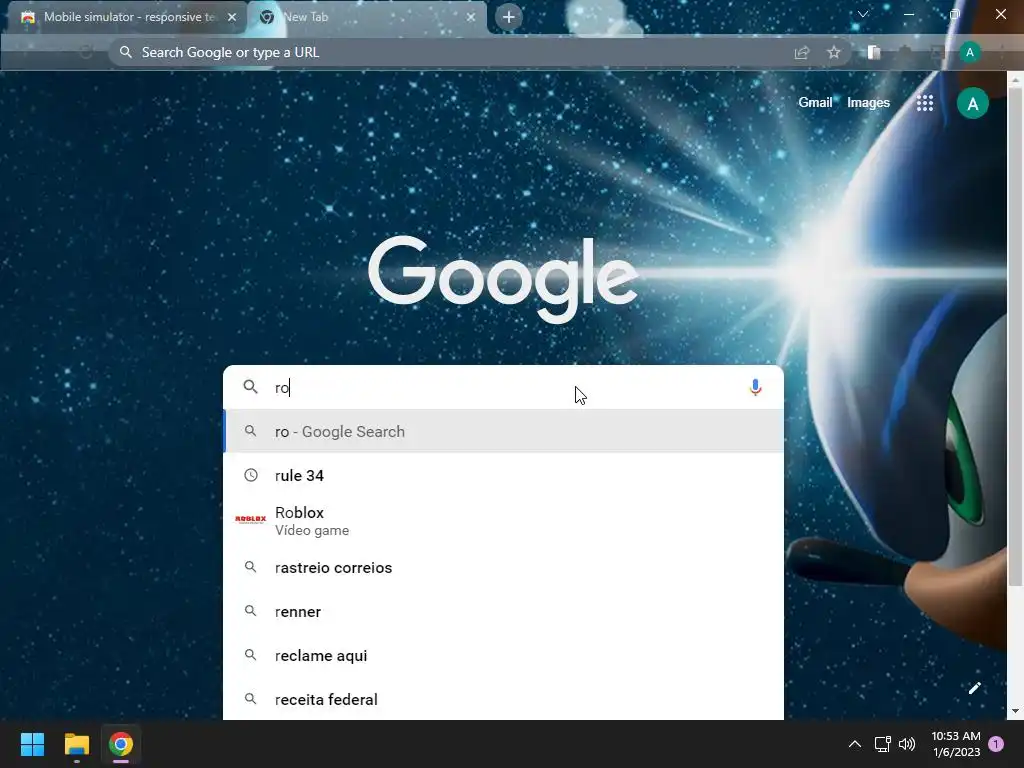Click the magnifier icon in search box

coord(250,387)
